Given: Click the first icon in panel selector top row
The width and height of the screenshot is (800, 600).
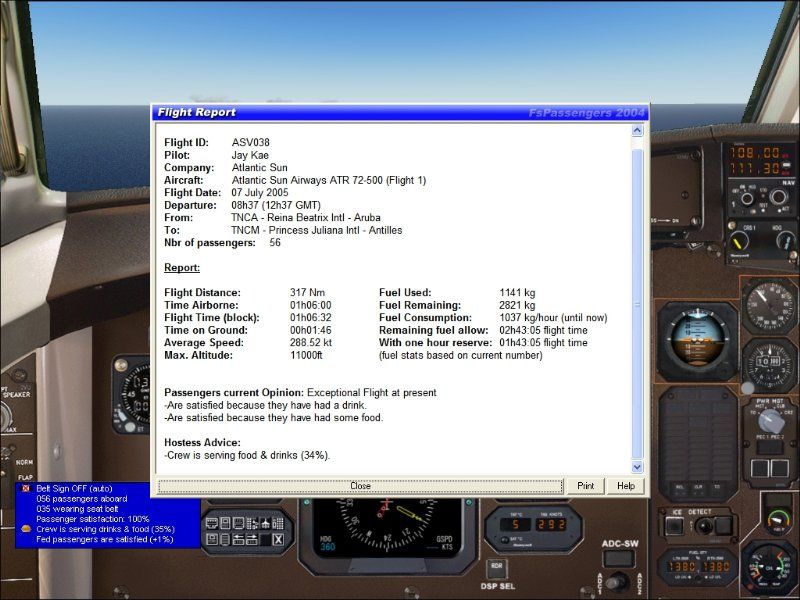Looking at the screenshot, I should pos(212,523).
